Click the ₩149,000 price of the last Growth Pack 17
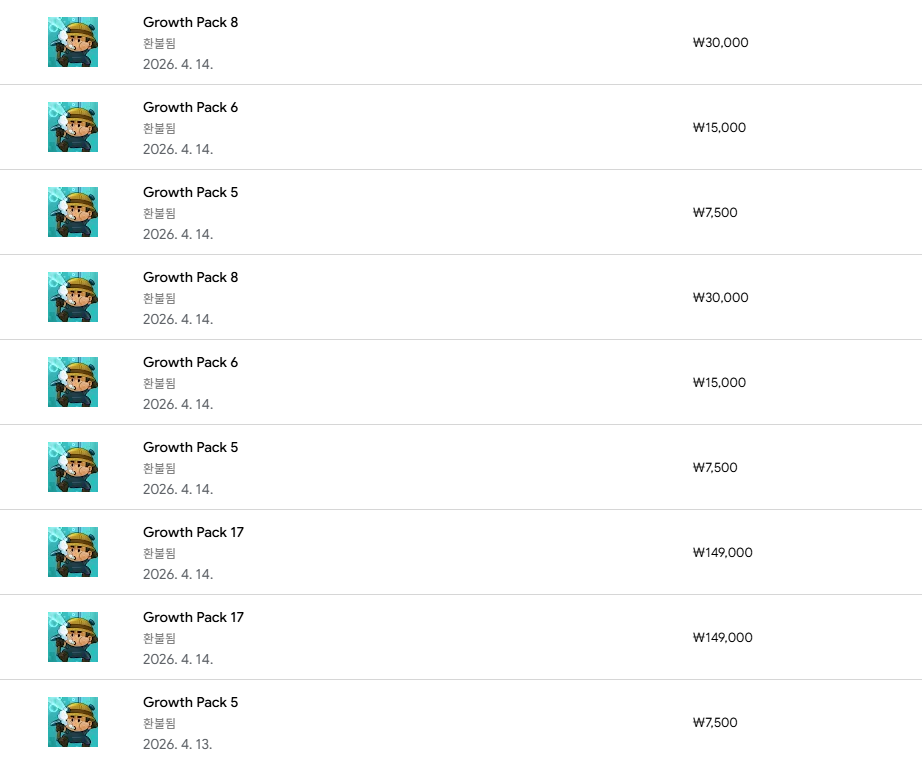 [723, 637]
